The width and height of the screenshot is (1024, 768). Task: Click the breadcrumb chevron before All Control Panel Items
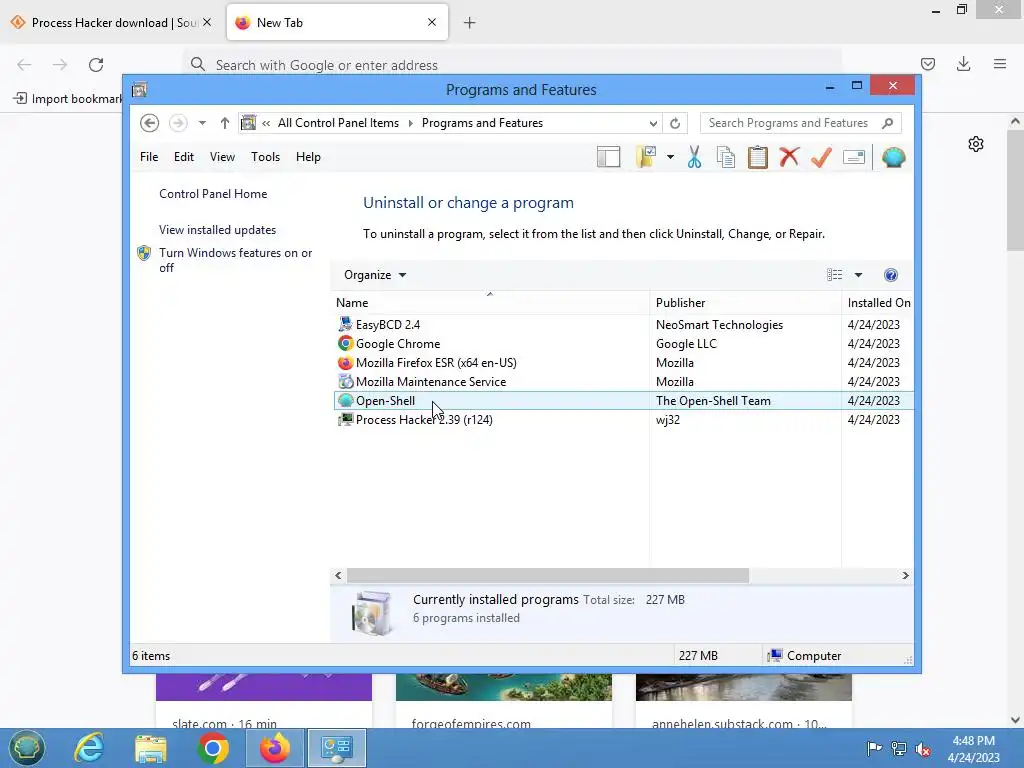(266, 123)
